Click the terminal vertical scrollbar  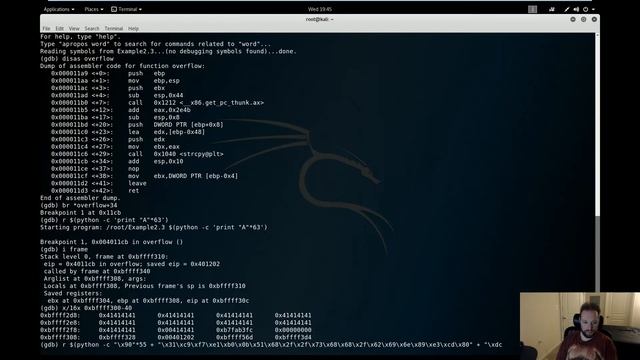[597, 163]
